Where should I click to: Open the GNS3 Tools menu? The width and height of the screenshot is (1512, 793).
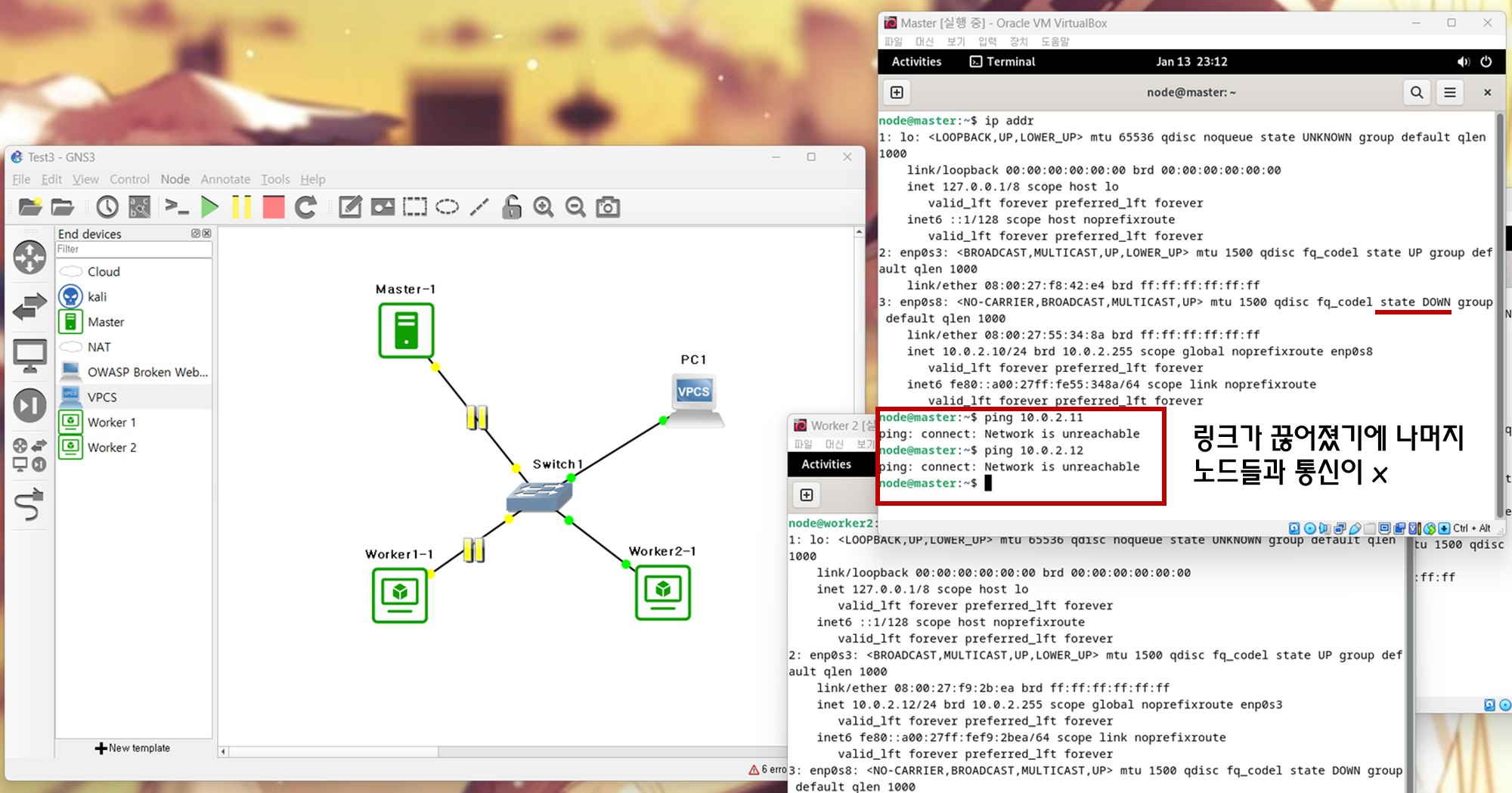tap(275, 179)
